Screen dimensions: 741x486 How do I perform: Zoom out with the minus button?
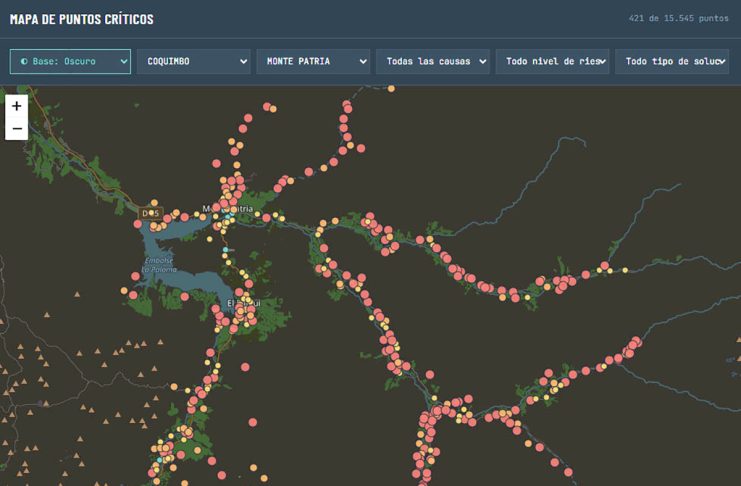[x=17, y=129]
